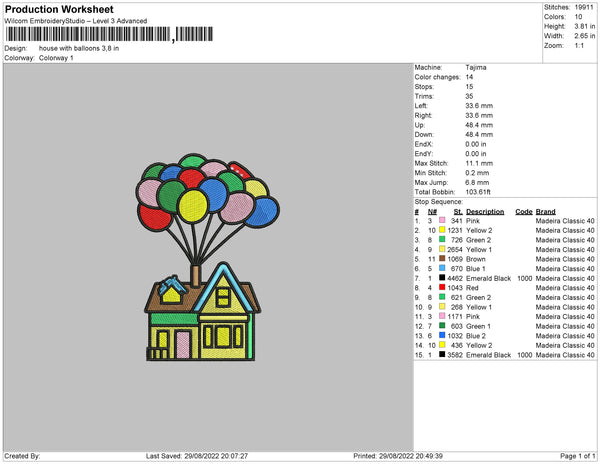600x464 pixels.
Task: Click the 'St.' column header
Action: pos(458,212)
